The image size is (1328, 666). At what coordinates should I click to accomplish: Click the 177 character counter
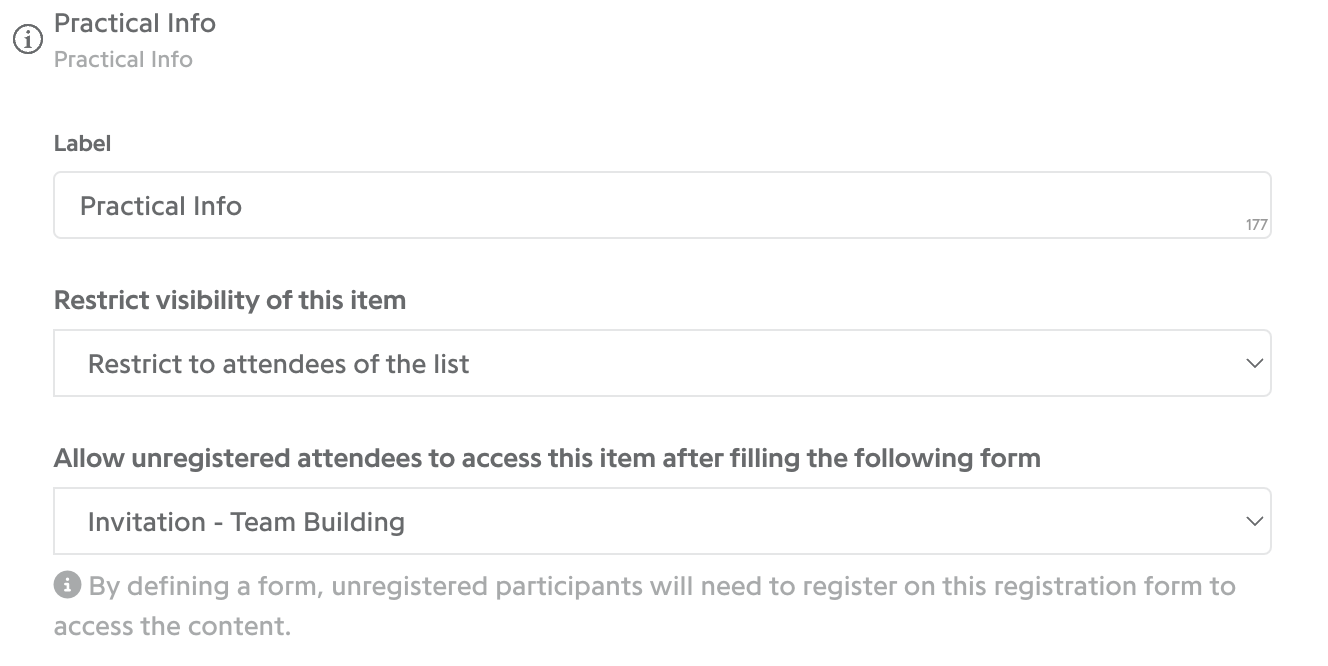pos(1257,225)
